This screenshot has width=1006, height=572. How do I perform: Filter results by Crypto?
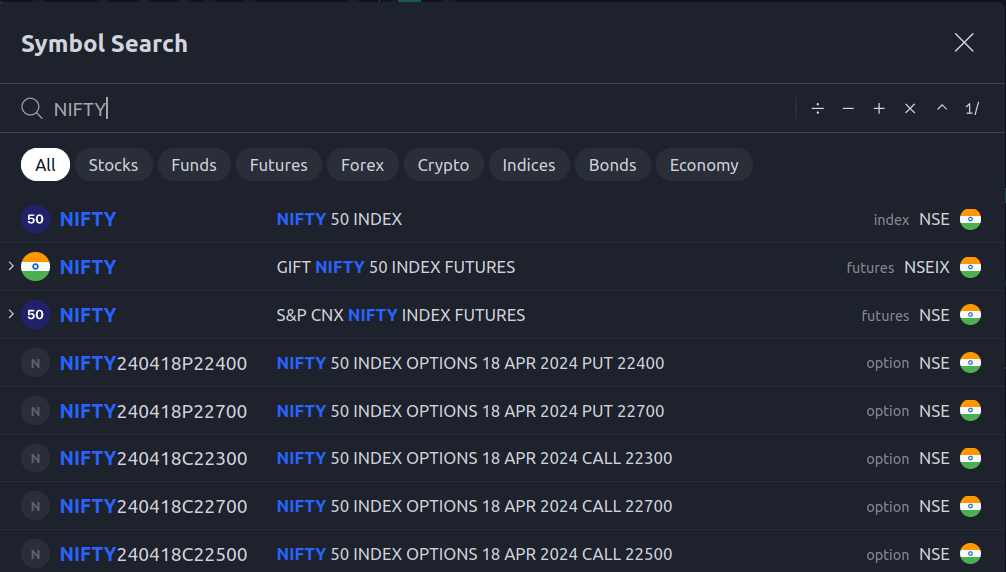click(x=443, y=165)
